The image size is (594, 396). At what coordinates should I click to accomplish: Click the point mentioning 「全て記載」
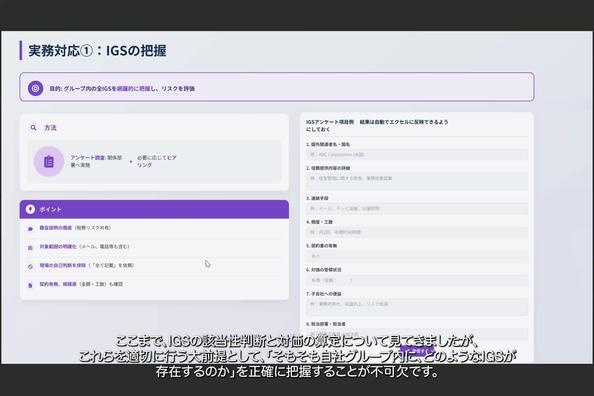click(x=87, y=266)
